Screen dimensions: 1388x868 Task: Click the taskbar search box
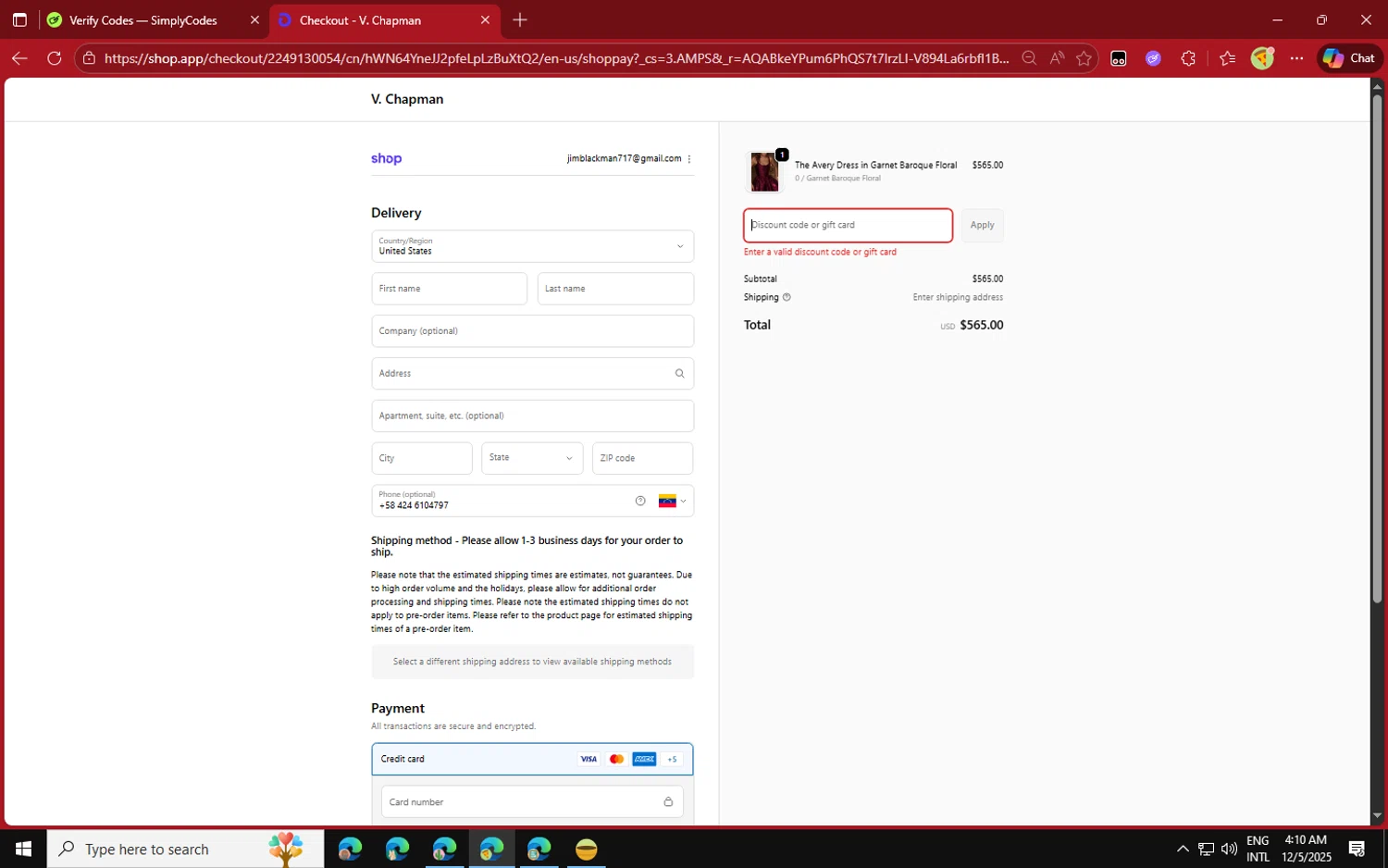tap(185, 849)
